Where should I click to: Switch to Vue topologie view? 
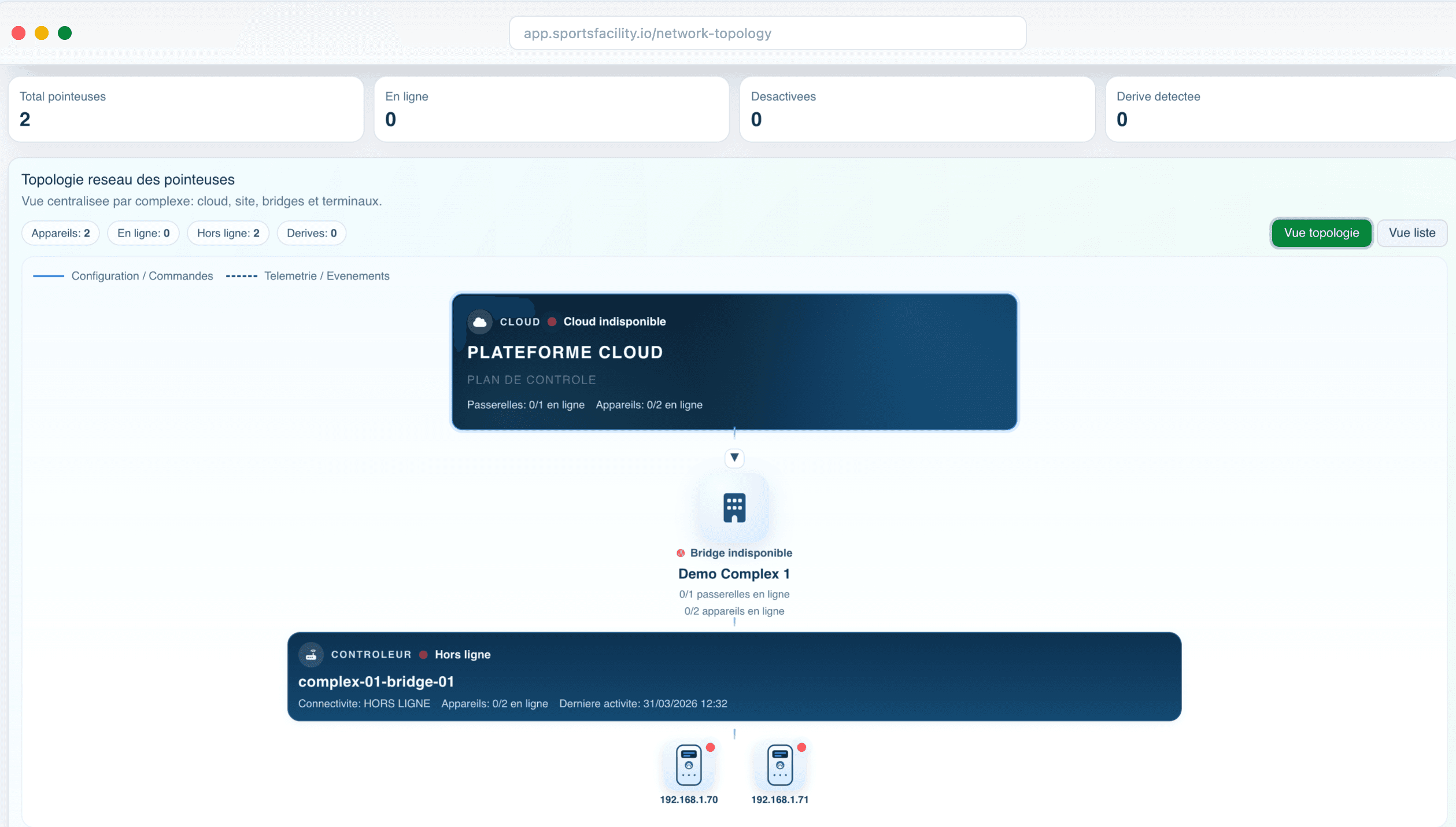1321,233
